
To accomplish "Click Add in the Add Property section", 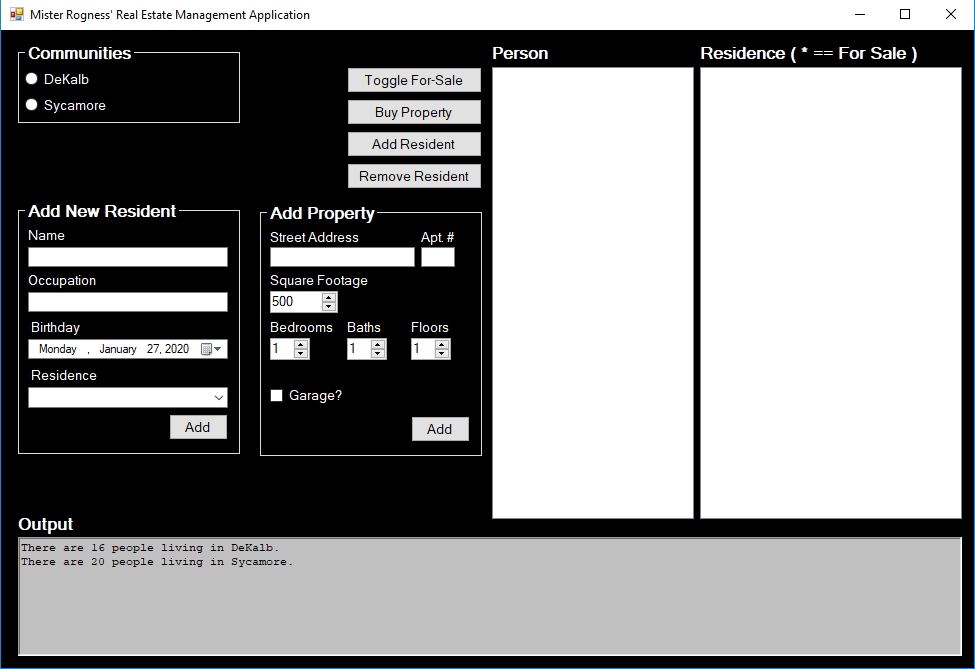I will [440, 428].
